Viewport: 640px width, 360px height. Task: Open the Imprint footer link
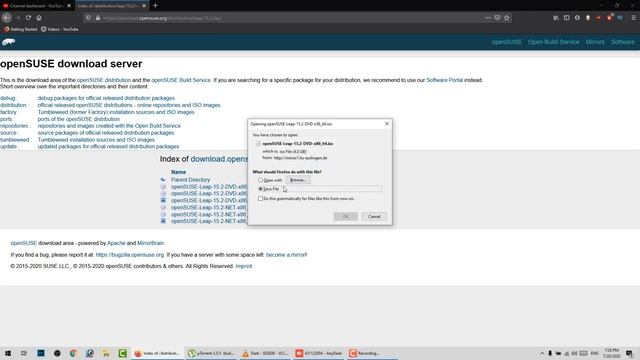[244, 266]
